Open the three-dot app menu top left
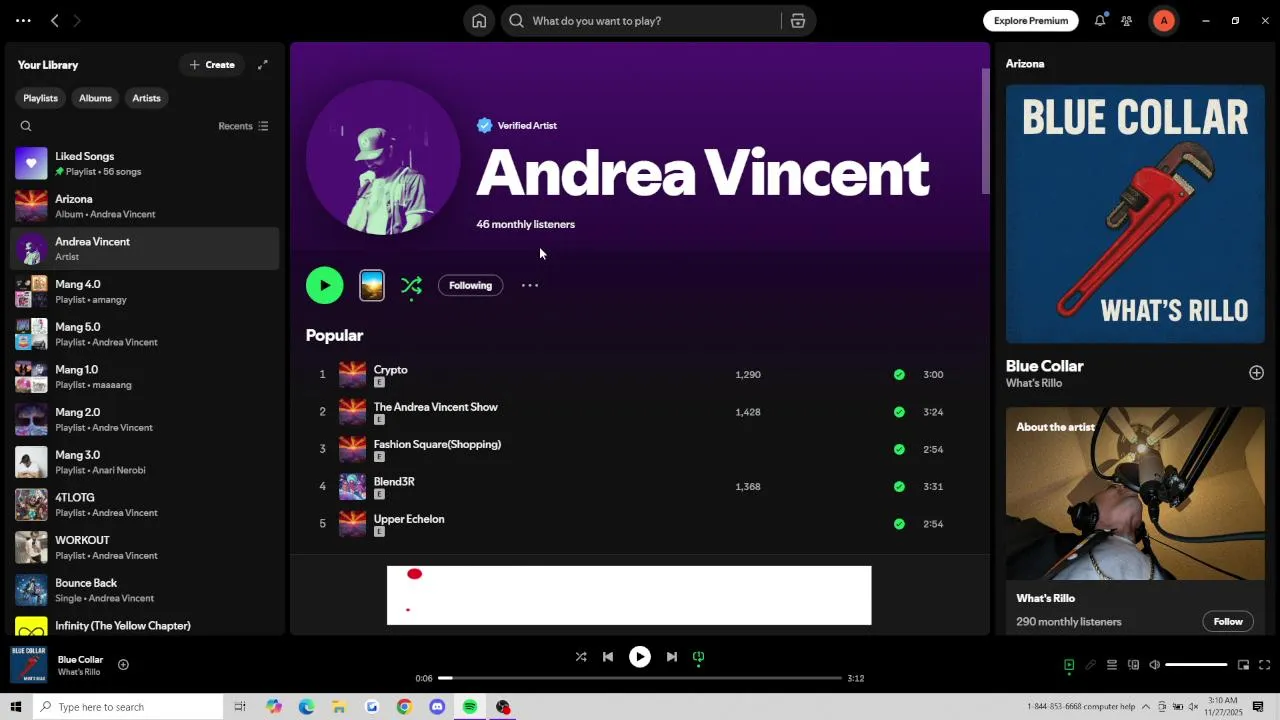This screenshot has width=1280, height=720. point(23,21)
